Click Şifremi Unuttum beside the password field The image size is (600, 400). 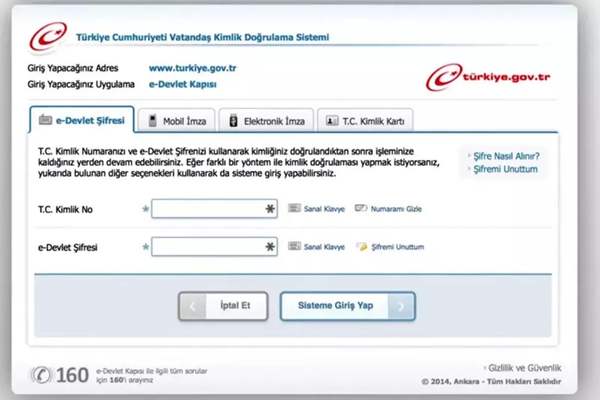coord(398,247)
